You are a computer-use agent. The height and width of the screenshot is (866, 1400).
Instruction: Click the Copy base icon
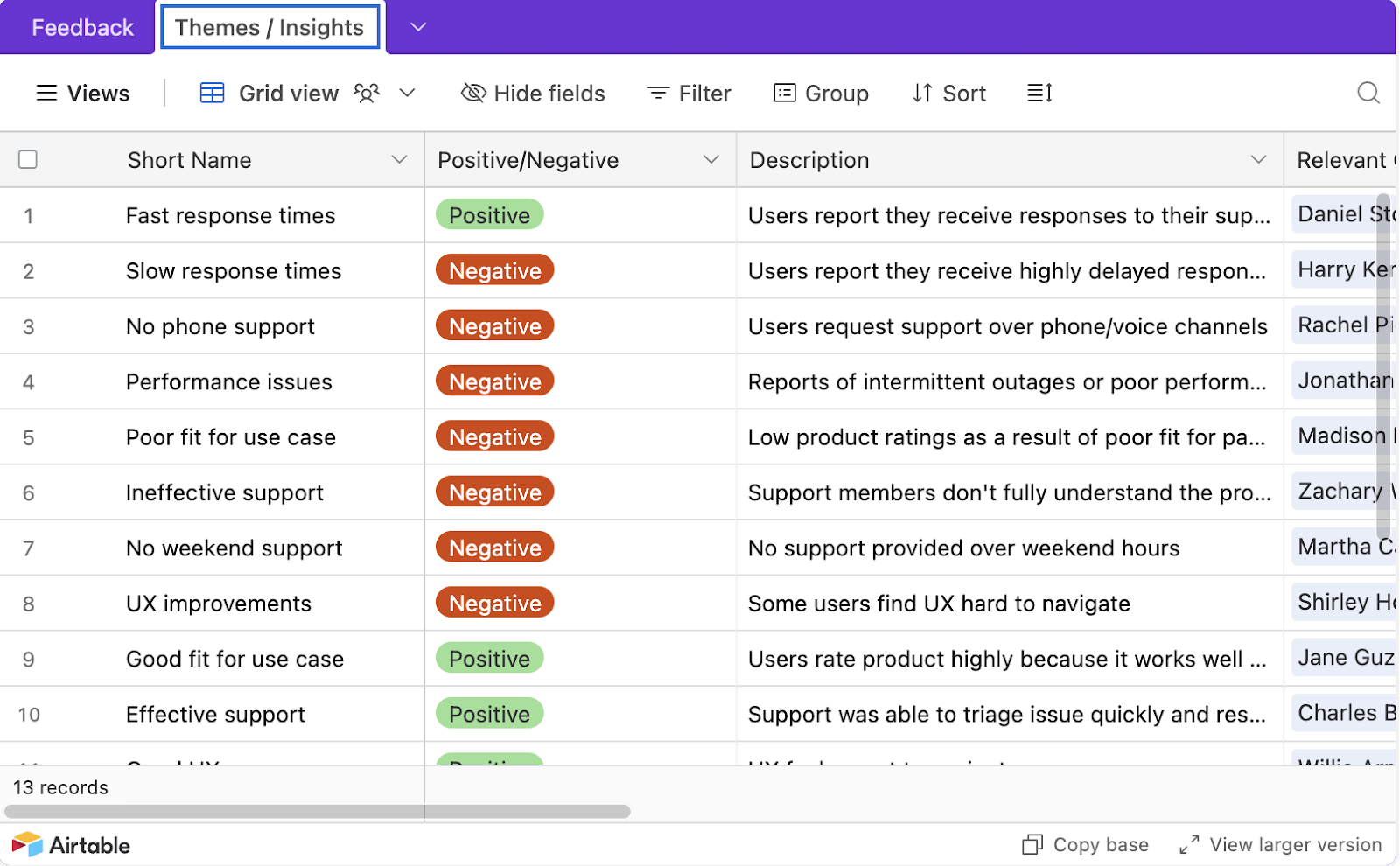pos(1032,845)
